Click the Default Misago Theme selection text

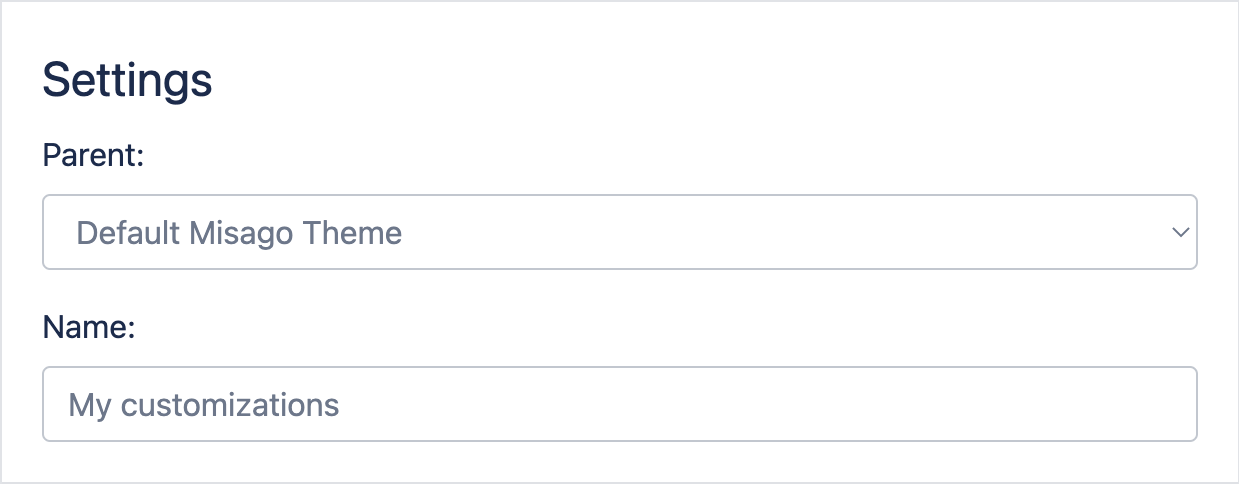click(x=239, y=233)
